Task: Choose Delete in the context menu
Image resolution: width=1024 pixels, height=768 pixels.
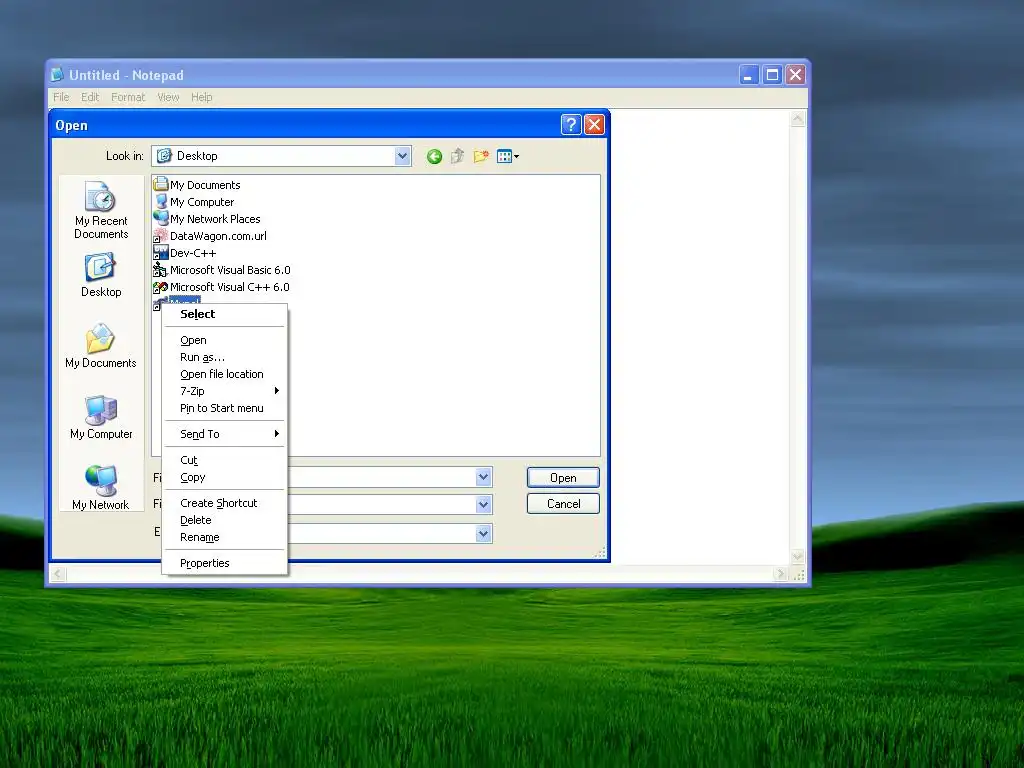Action: pos(225,520)
